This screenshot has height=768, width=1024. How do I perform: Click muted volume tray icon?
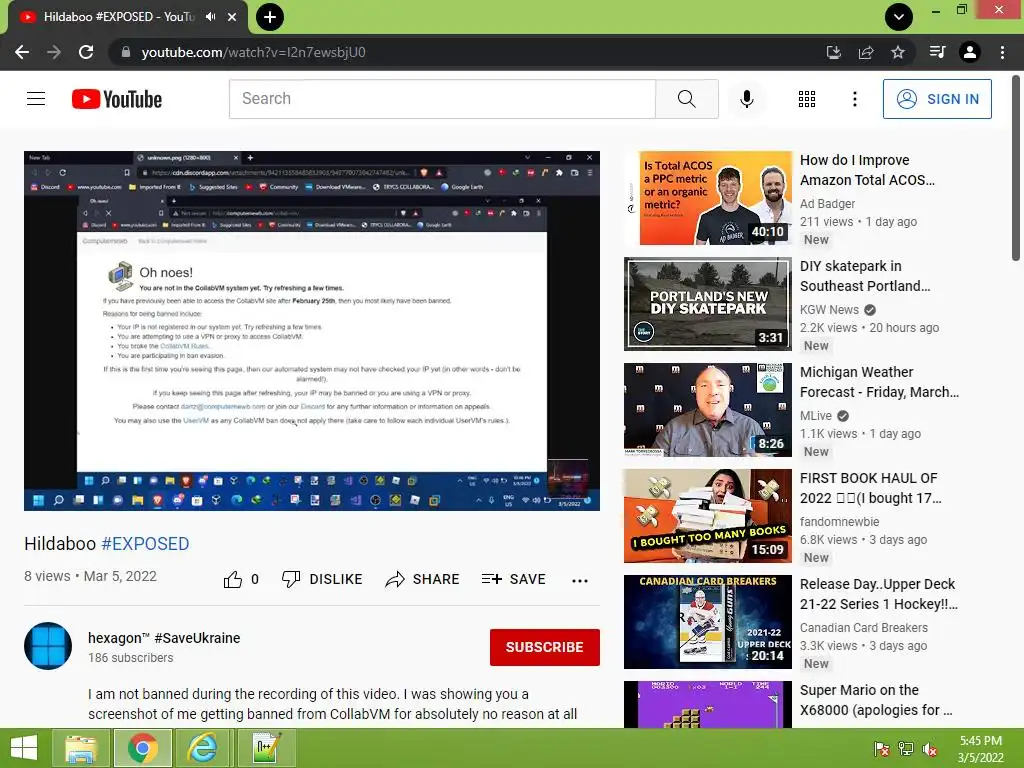(930, 749)
